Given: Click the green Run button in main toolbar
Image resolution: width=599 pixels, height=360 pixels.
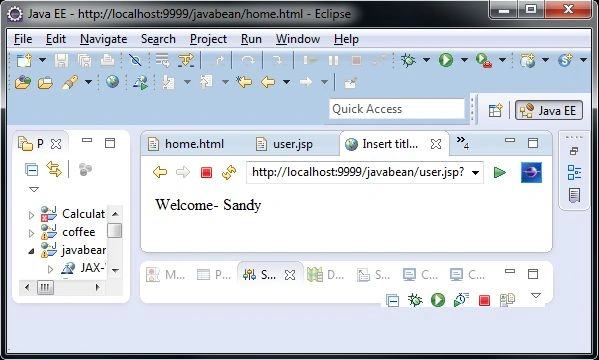Looking at the screenshot, I should click(x=446, y=60).
